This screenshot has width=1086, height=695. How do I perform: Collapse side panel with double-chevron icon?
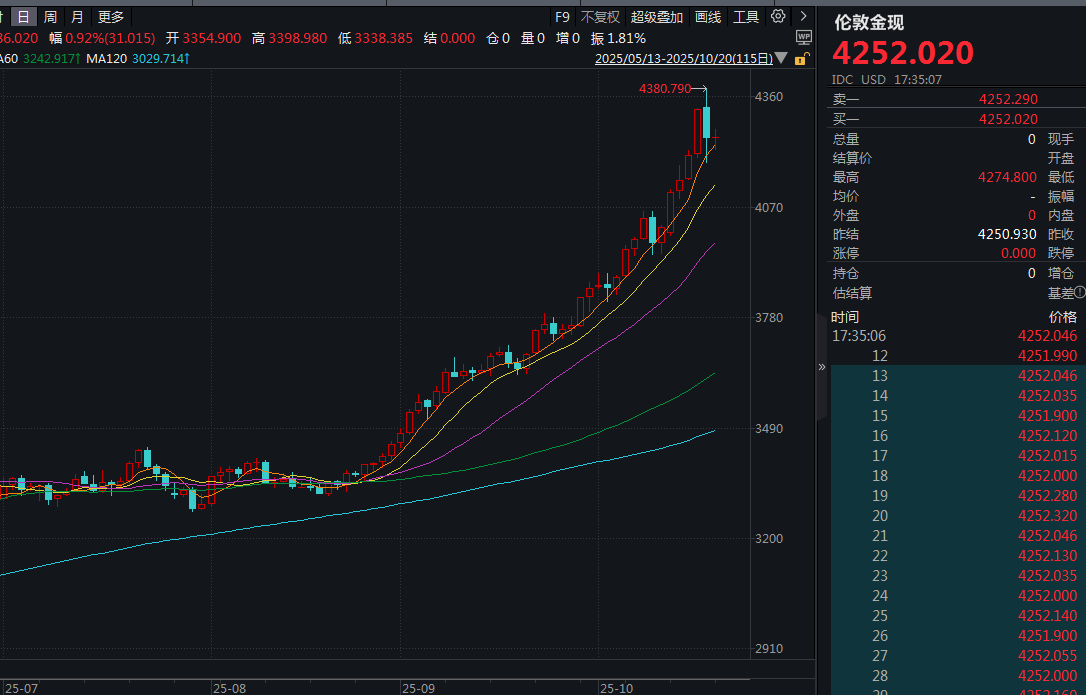coord(822,367)
